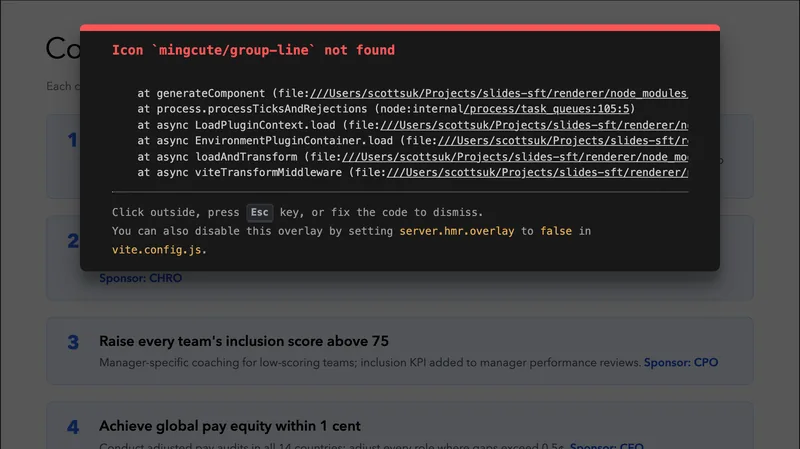The width and height of the screenshot is (800, 449).
Task: Click the server.hmr.overlay setting text
Action: pyautogui.click(x=455, y=231)
